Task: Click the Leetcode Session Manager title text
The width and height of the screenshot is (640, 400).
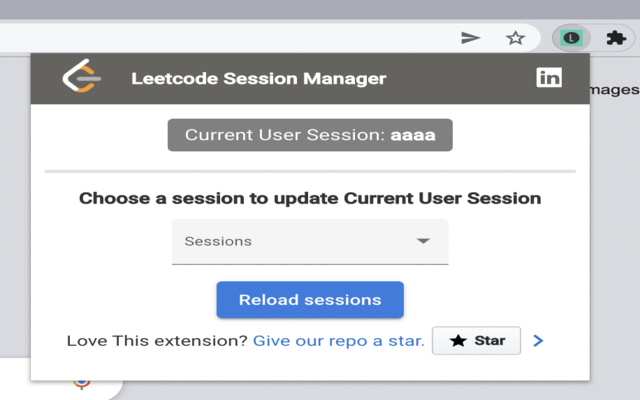Action: 258,78
